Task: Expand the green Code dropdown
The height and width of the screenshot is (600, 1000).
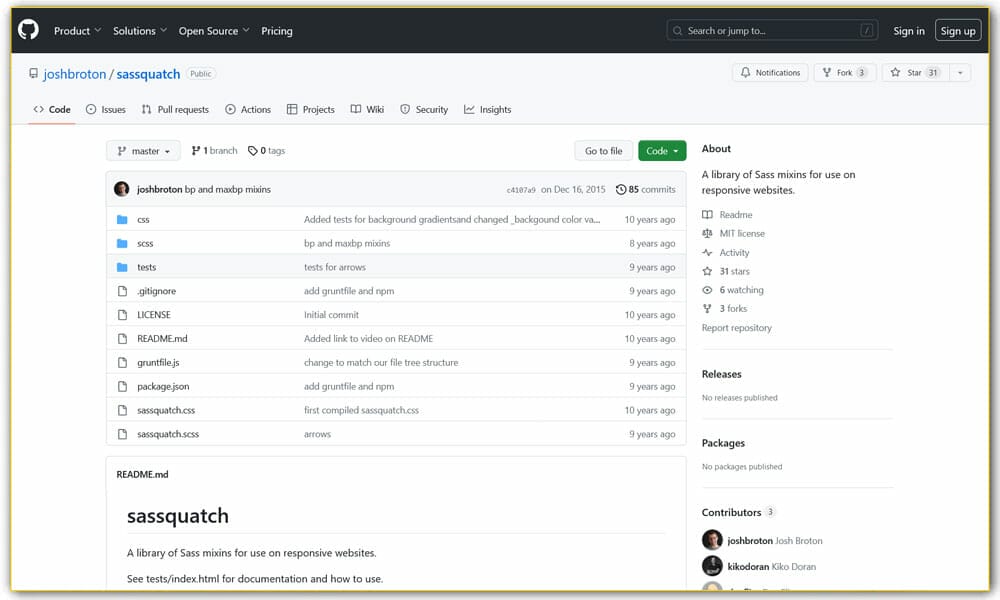Action: point(662,151)
